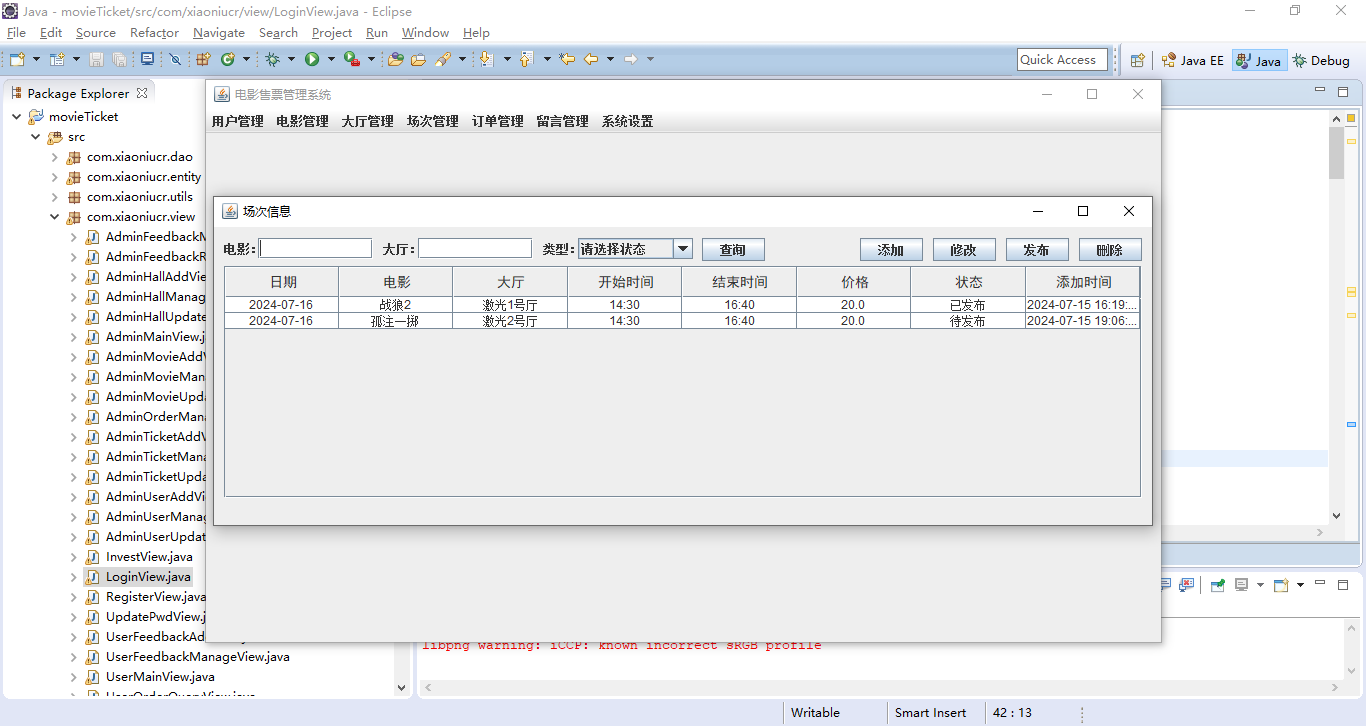Select the 战狼2 table row

(682, 305)
